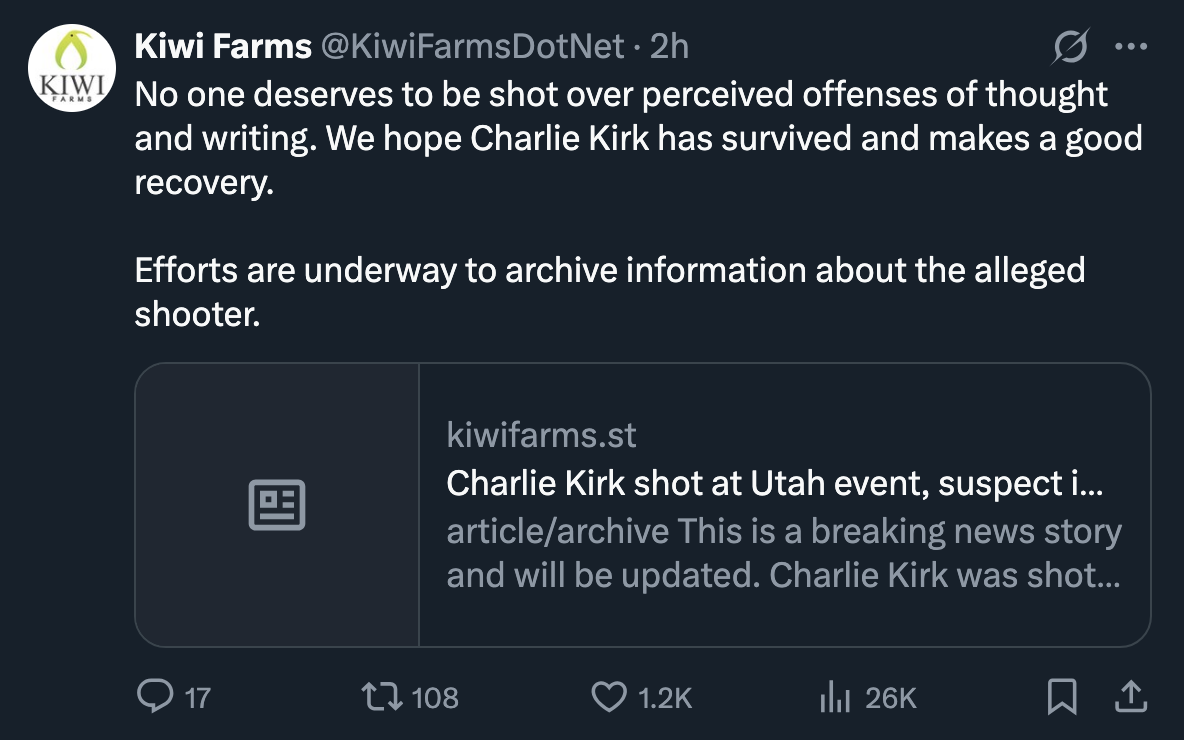Click the 26K views count
Viewport: 1184px width, 740px height.
pyautogui.click(x=890, y=697)
